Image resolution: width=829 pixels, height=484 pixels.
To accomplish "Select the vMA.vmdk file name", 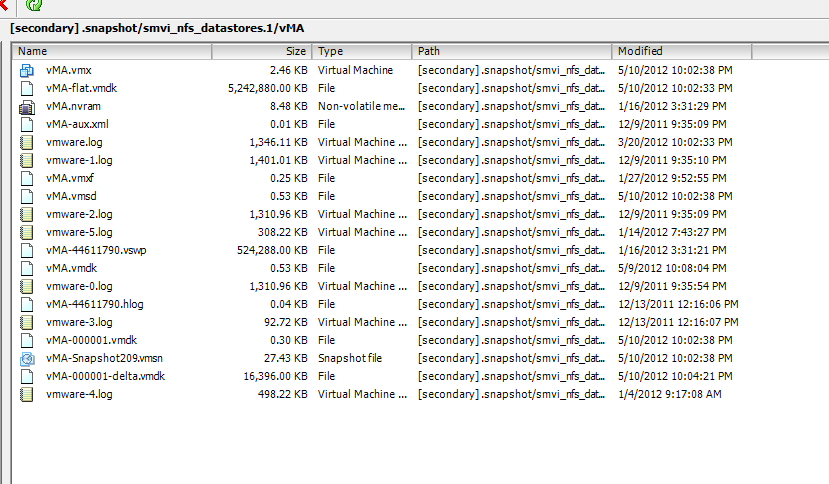I will pos(70,268).
